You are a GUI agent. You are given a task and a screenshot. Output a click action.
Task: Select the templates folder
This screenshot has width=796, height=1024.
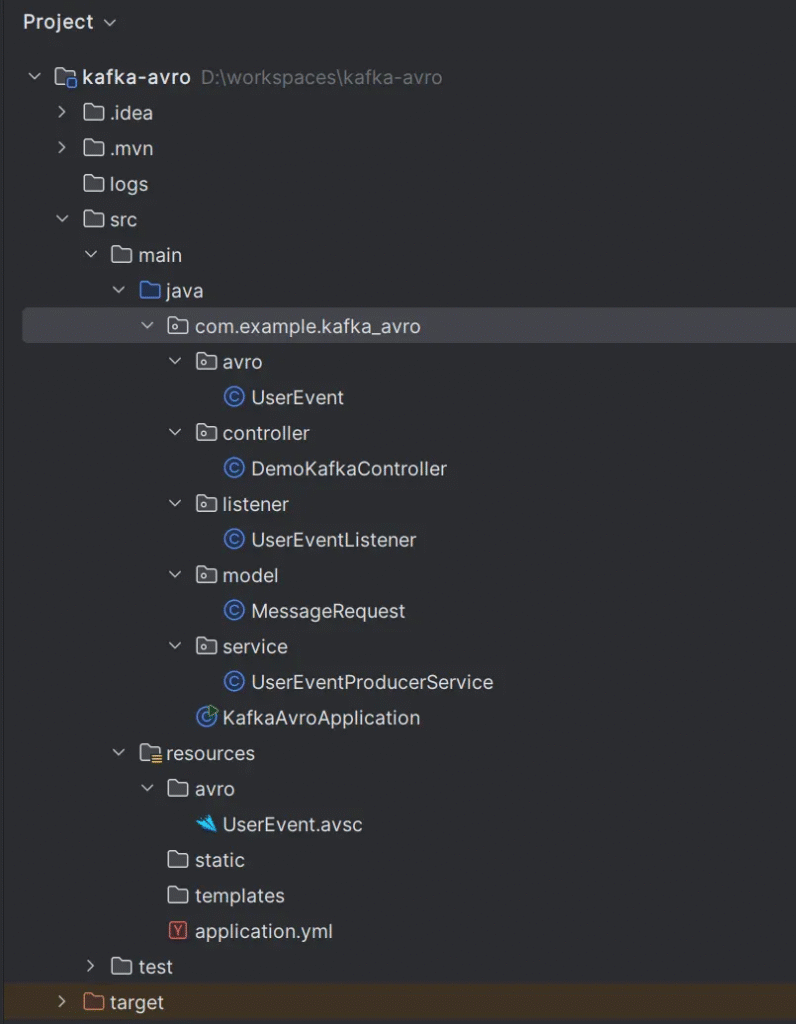[x=239, y=896]
